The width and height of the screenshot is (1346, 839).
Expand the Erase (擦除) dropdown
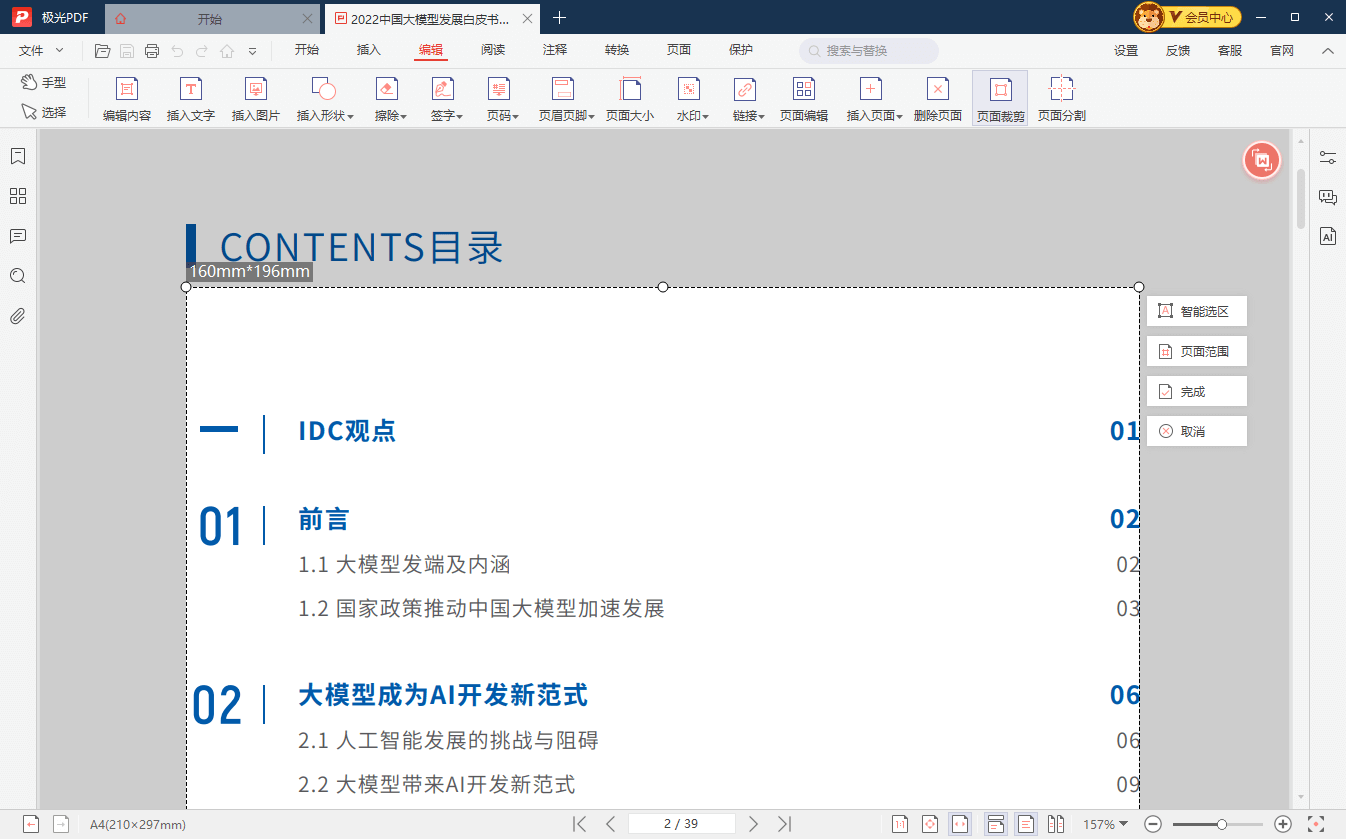(x=404, y=117)
